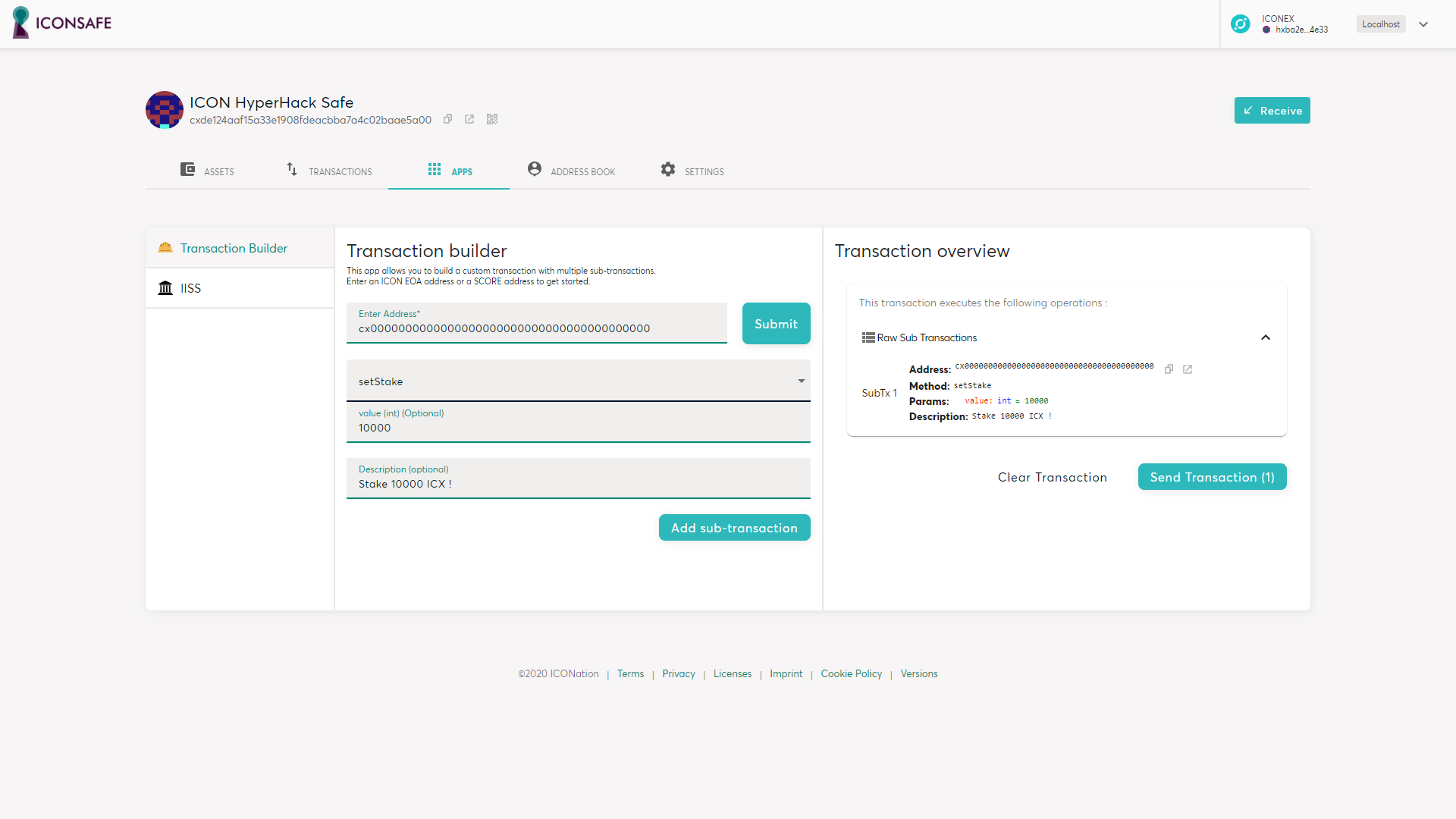
Task: Click the HyperHack Safe avatar identicon
Action: 165,110
